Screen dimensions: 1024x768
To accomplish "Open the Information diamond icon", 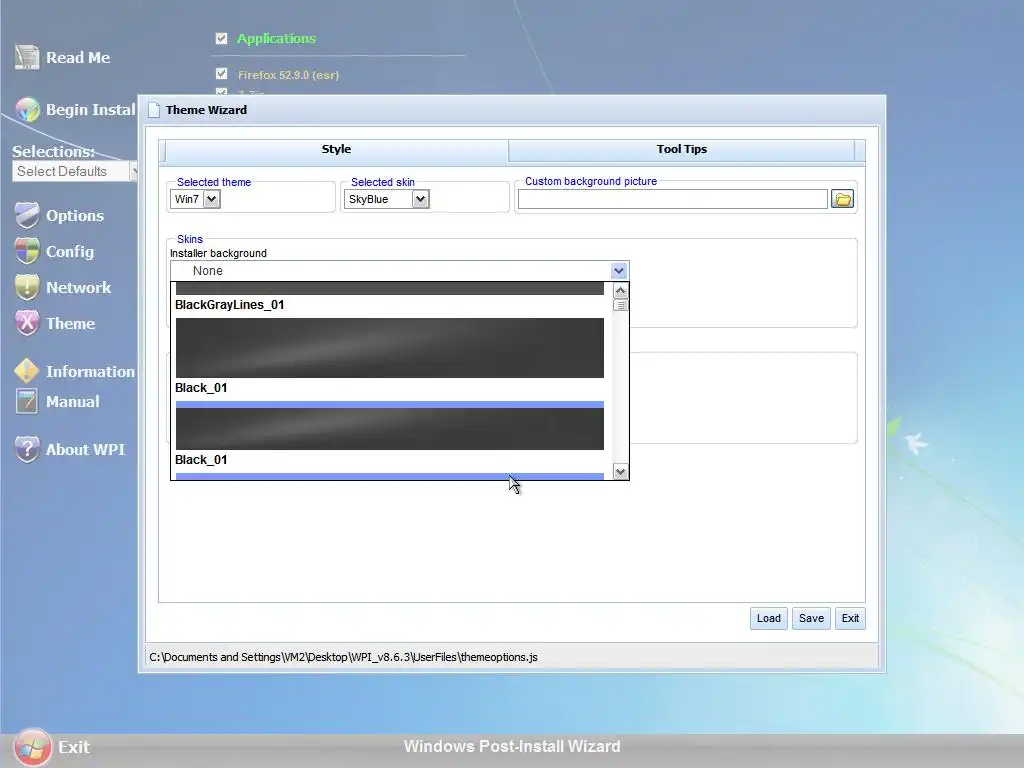I will coord(27,371).
